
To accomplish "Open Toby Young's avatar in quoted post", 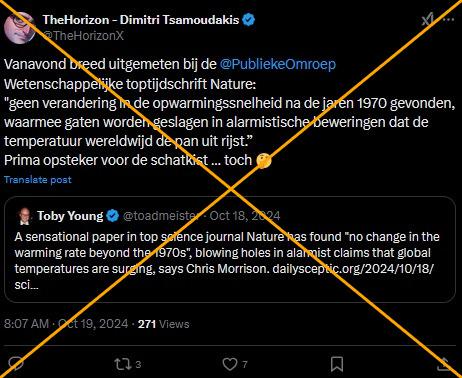I will (24, 216).
